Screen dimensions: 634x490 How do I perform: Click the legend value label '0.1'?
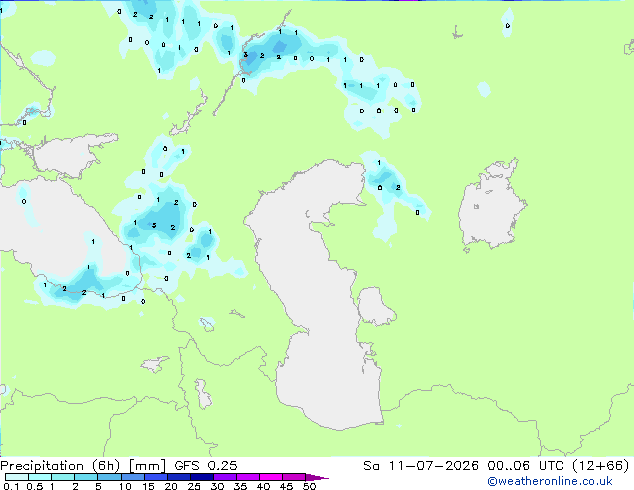12,486
